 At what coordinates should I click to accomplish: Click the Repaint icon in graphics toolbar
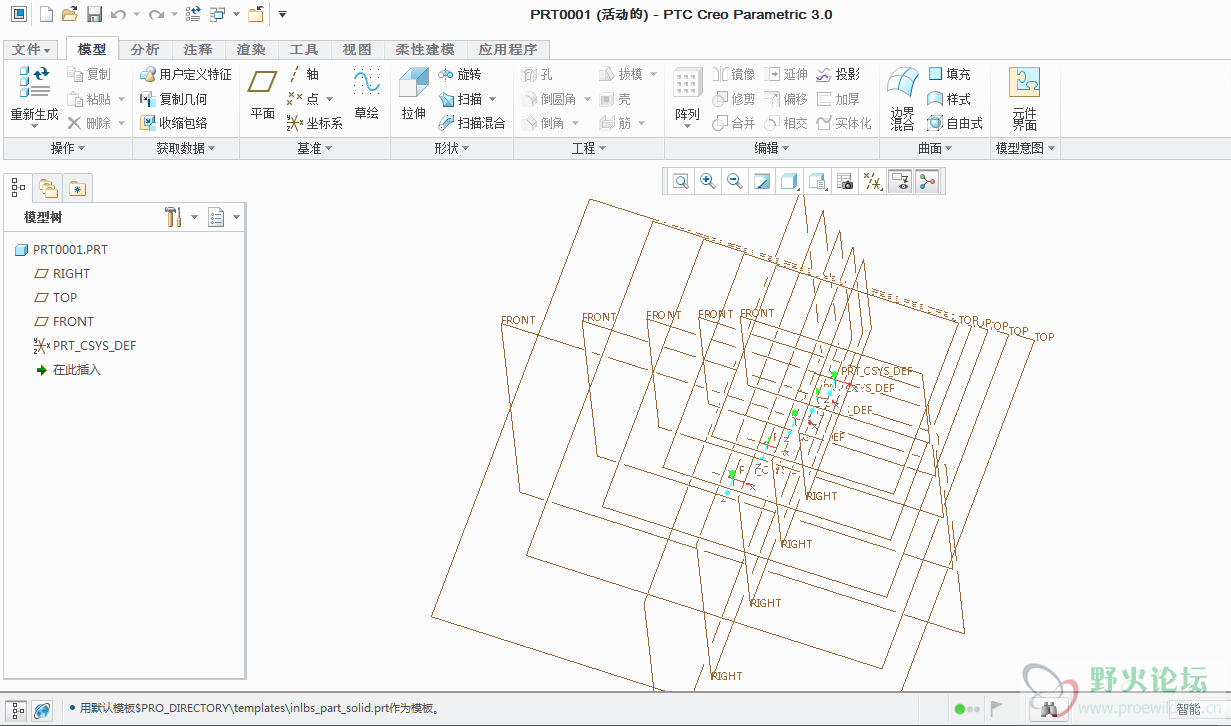point(762,181)
